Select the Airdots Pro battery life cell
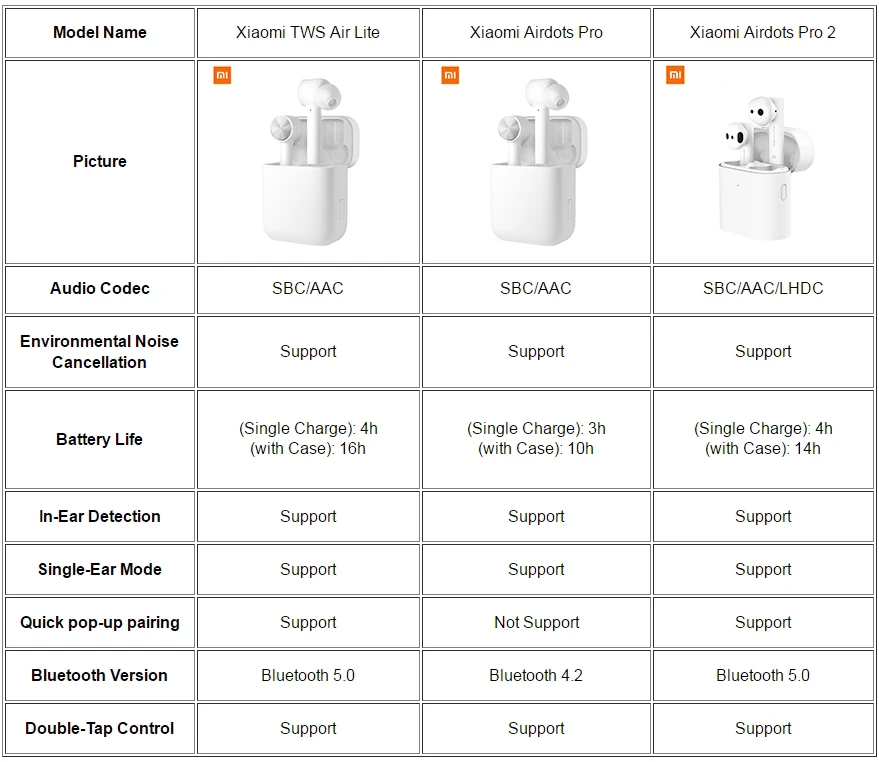The width and height of the screenshot is (879, 762). click(x=536, y=439)
